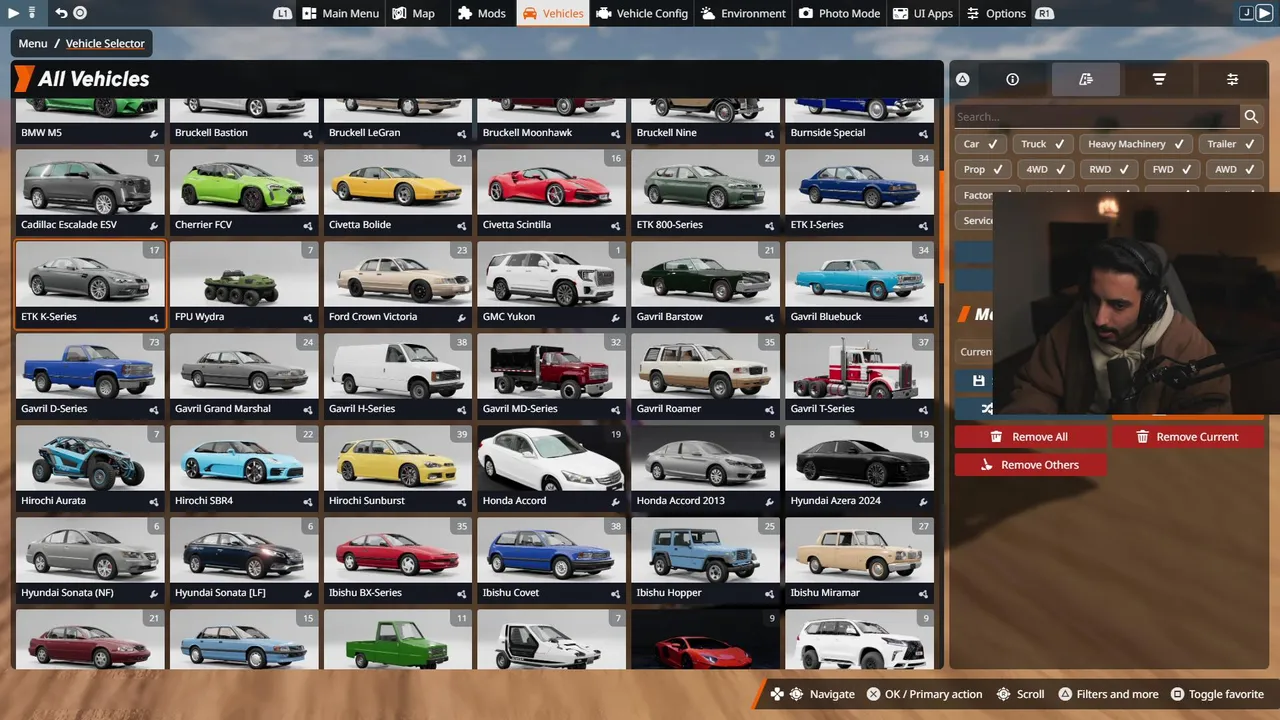This screenshot has height=720, width=1280.
Task: Toggle the RWD filter checkbox
Action: click(1110, 170)
